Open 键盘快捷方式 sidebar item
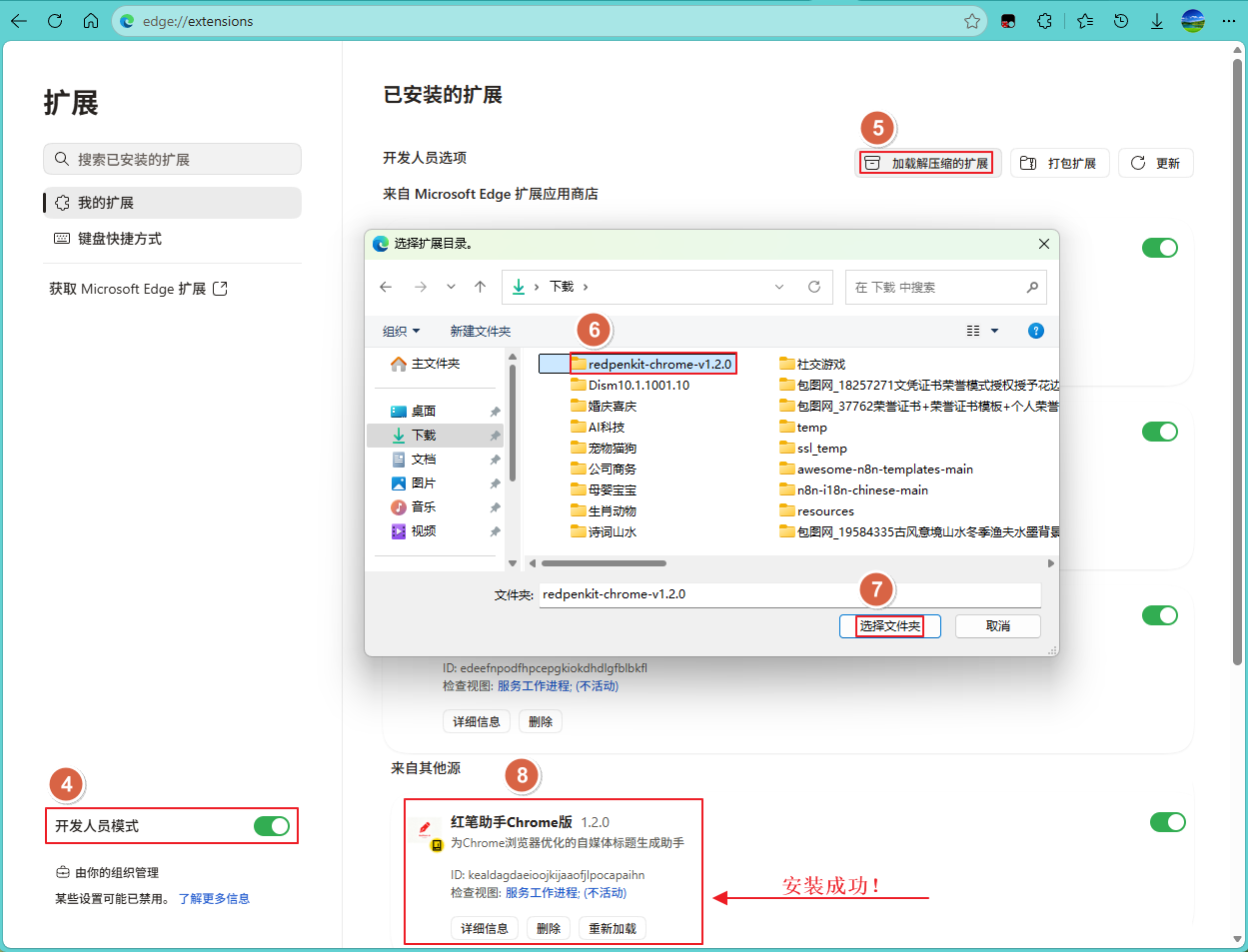This screenshot has width=1248, height=952. coord(172,239)
